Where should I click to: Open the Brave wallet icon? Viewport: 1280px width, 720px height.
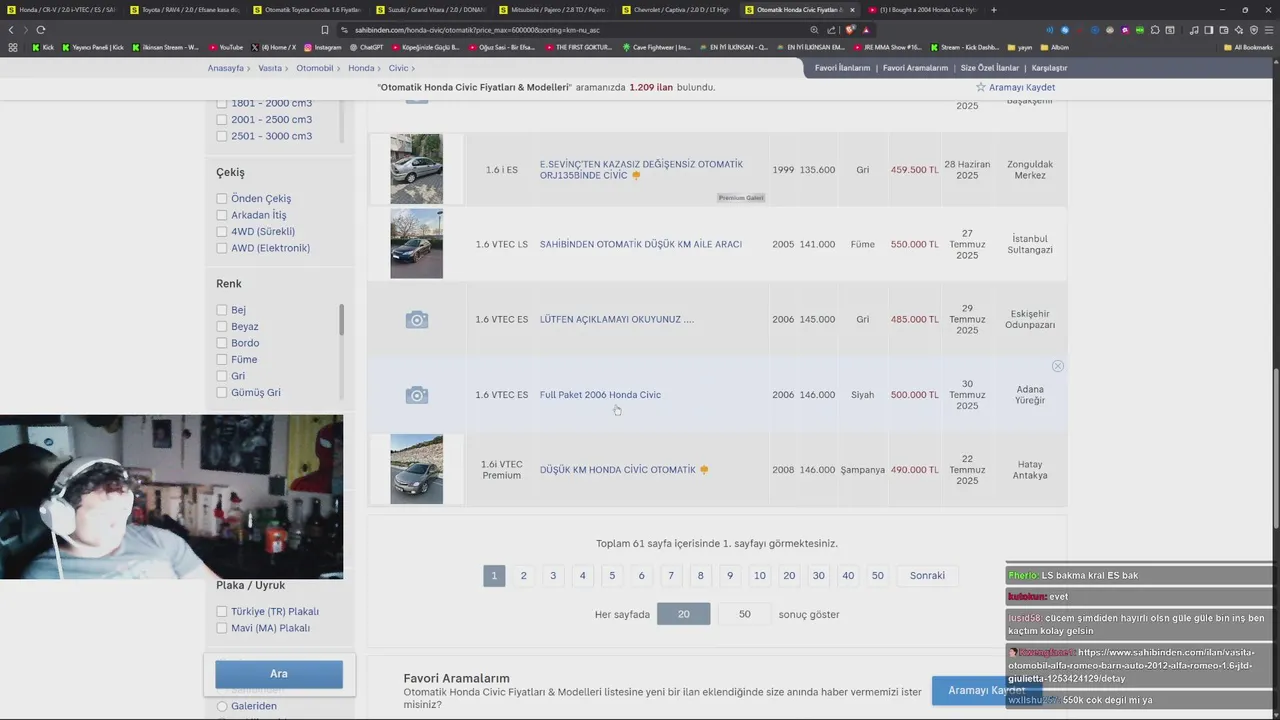(x=1224, y=30)
